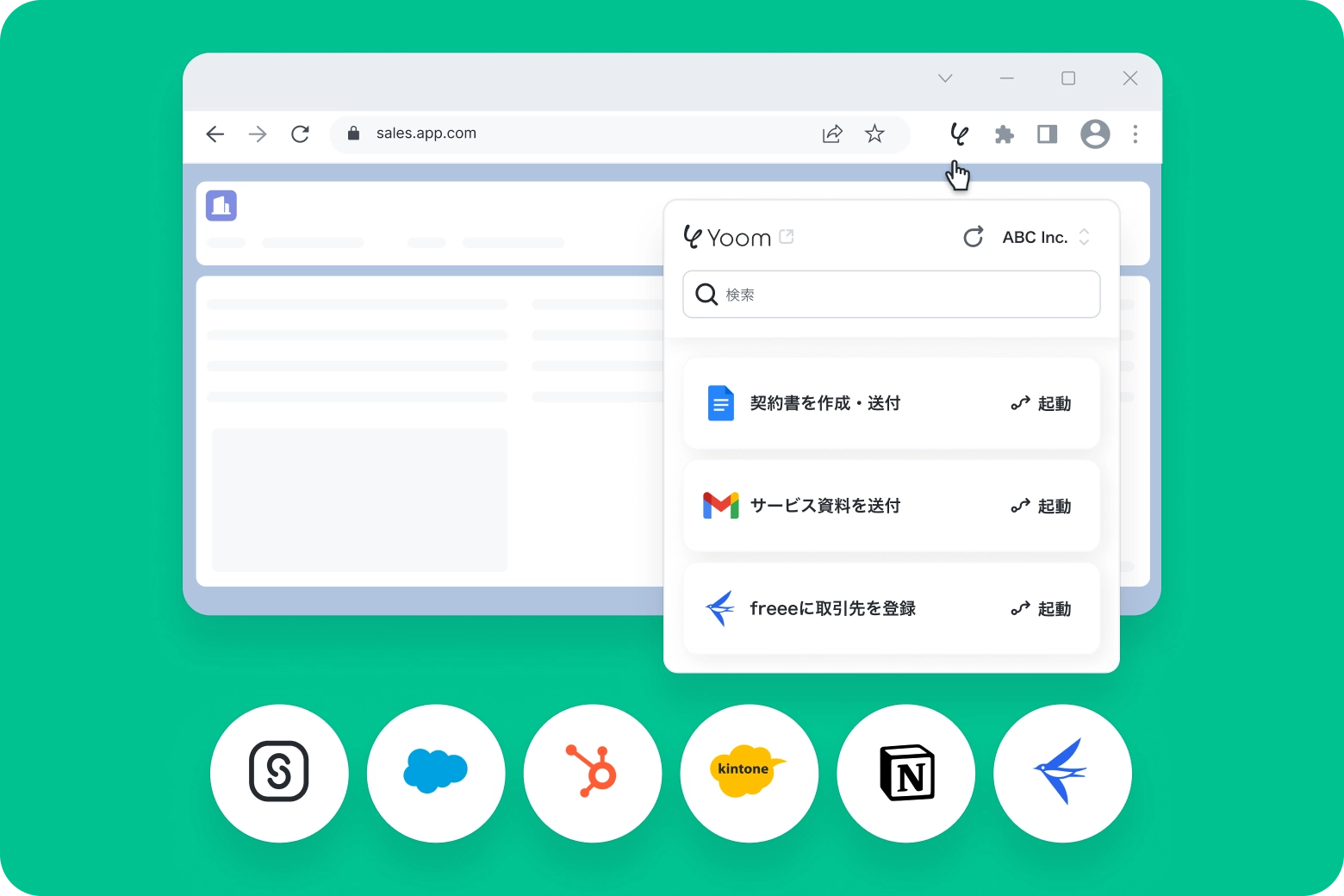Click the share page icon in address bar
The height and width of the screenshot is (896, 1344).
pos(832,134)
